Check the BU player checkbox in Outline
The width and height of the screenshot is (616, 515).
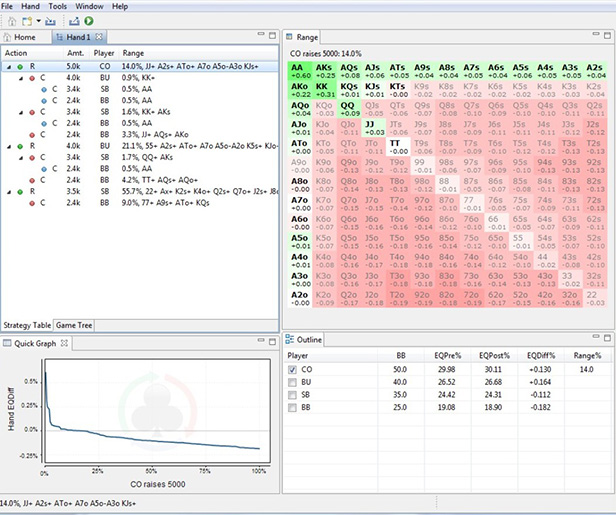(292, 381)
